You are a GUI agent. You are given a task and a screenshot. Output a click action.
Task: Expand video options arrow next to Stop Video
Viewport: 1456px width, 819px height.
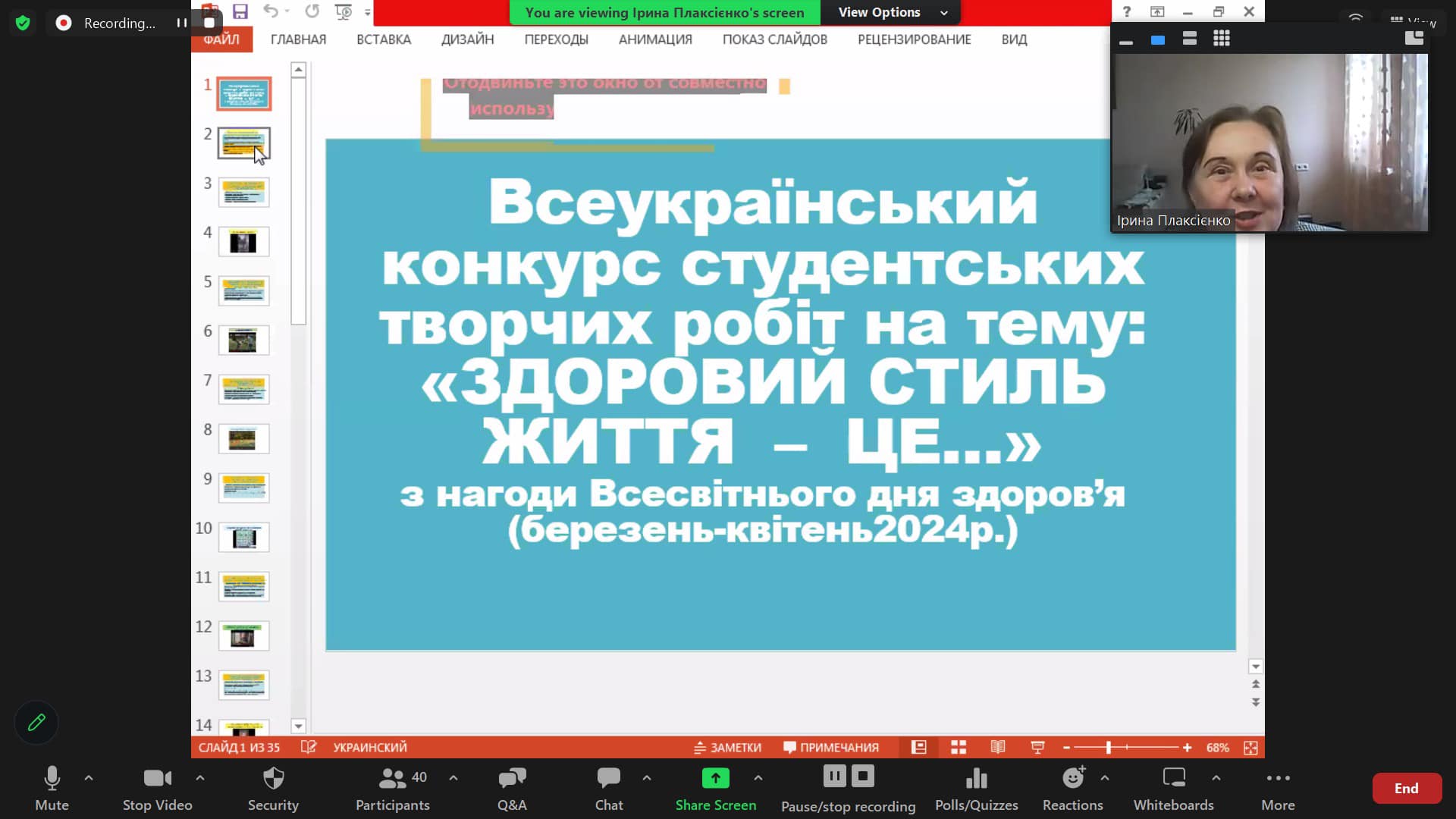200,778
